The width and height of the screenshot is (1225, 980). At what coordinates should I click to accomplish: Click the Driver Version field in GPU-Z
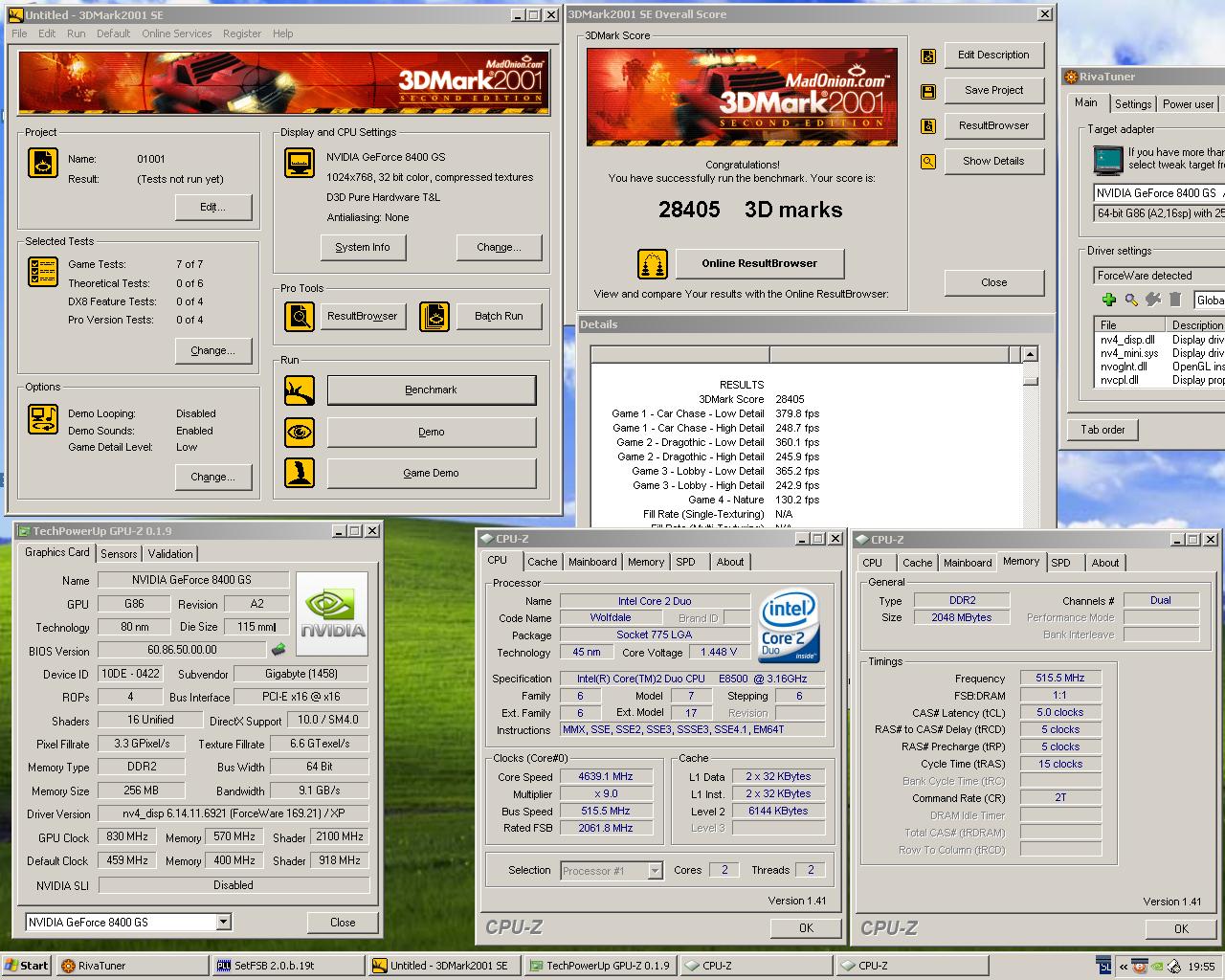234,813
